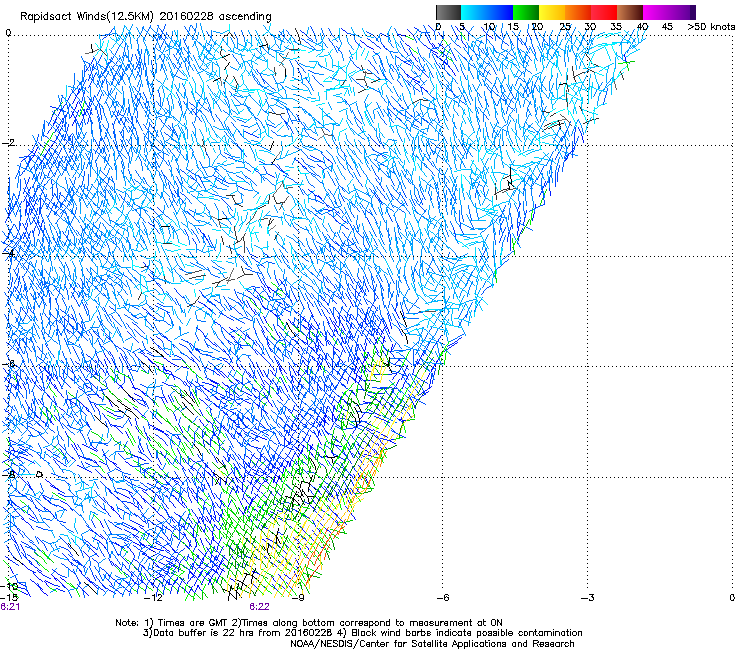
Task: Select the green 15-20 knots legend swatch
Action: click(526, 12)
